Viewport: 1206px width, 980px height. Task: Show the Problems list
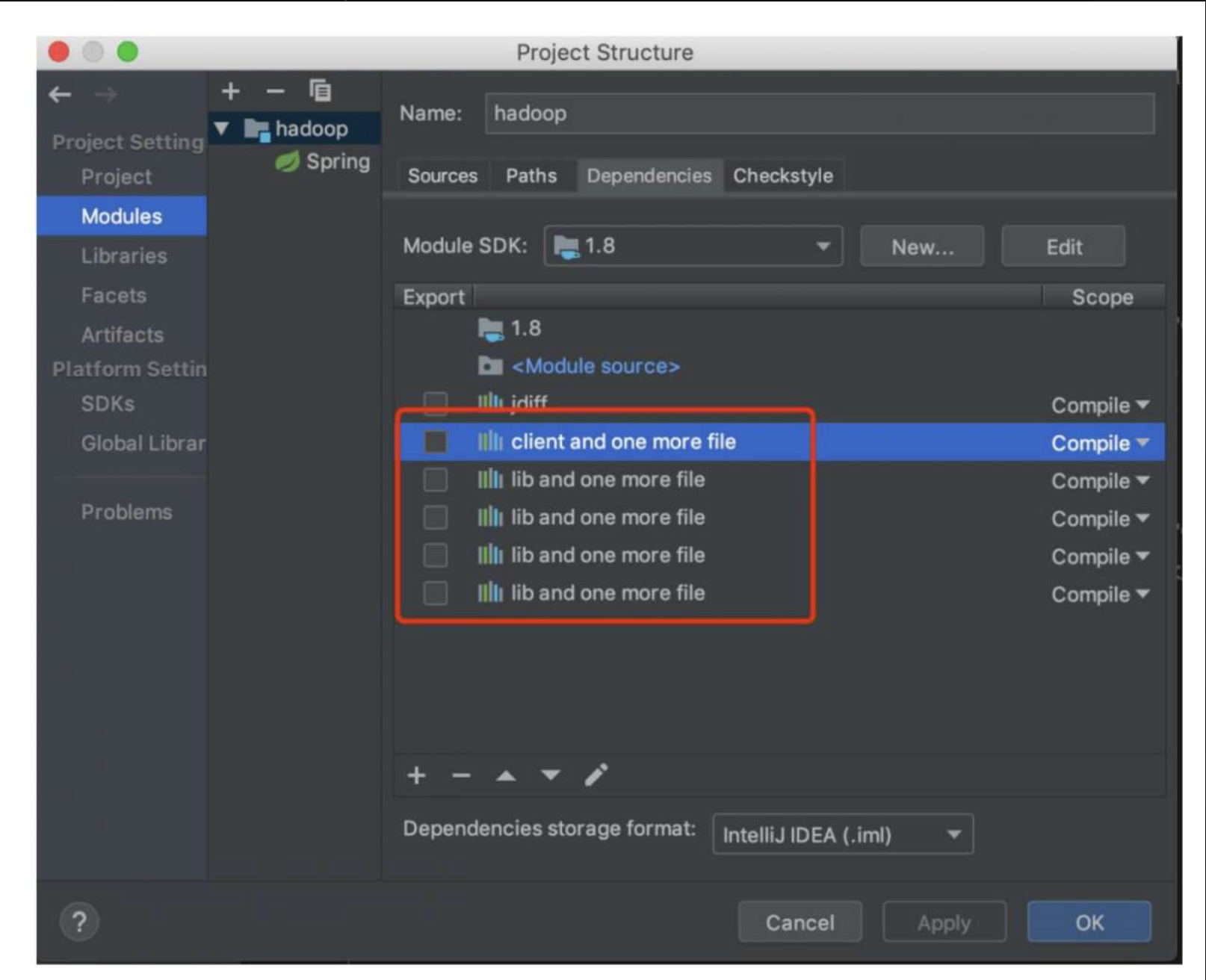[126, 512]
